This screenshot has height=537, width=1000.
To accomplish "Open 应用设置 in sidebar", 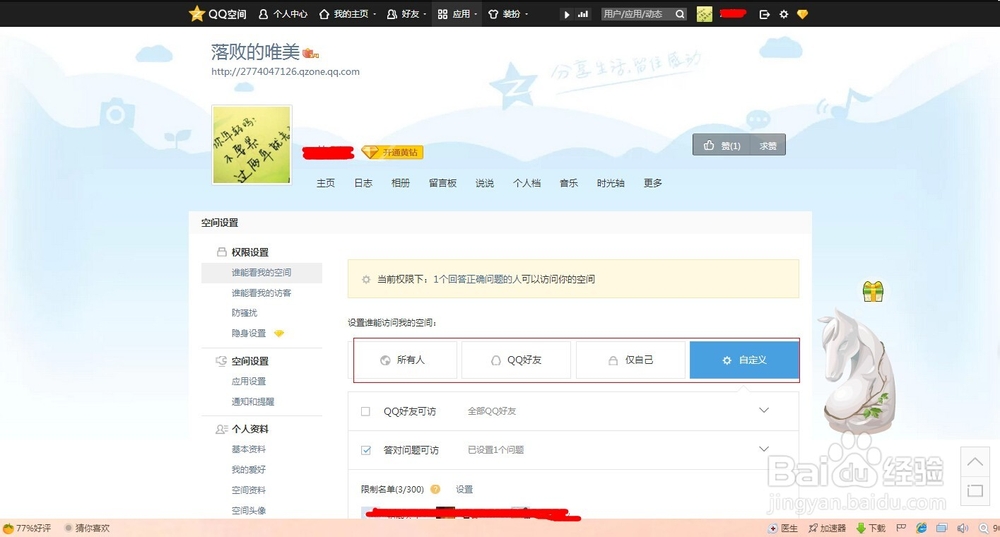I will [249, 381].
